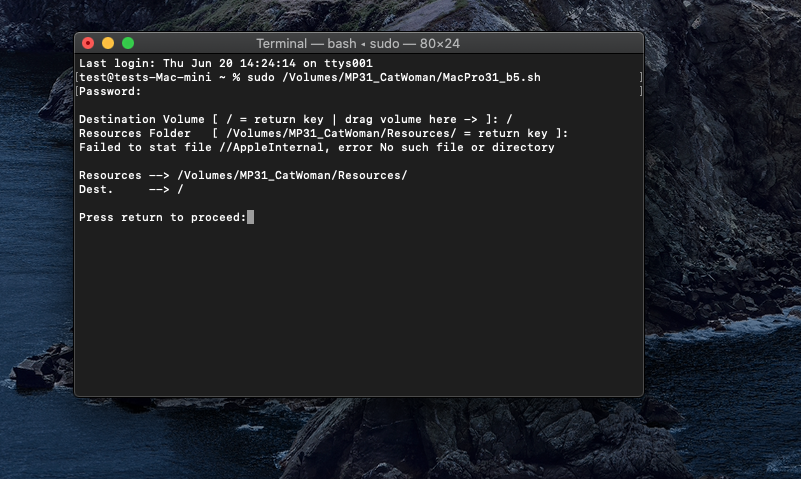Viewport: 801px width, 479px height.
Task: Click "Press return to proceed:" prompt
Action: coord(162,217)
